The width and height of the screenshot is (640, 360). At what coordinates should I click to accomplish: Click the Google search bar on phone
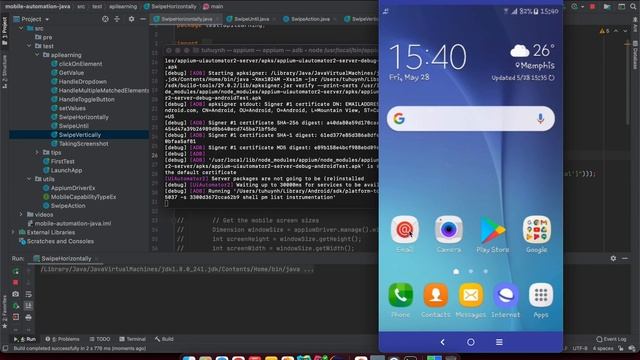(471, 119)
